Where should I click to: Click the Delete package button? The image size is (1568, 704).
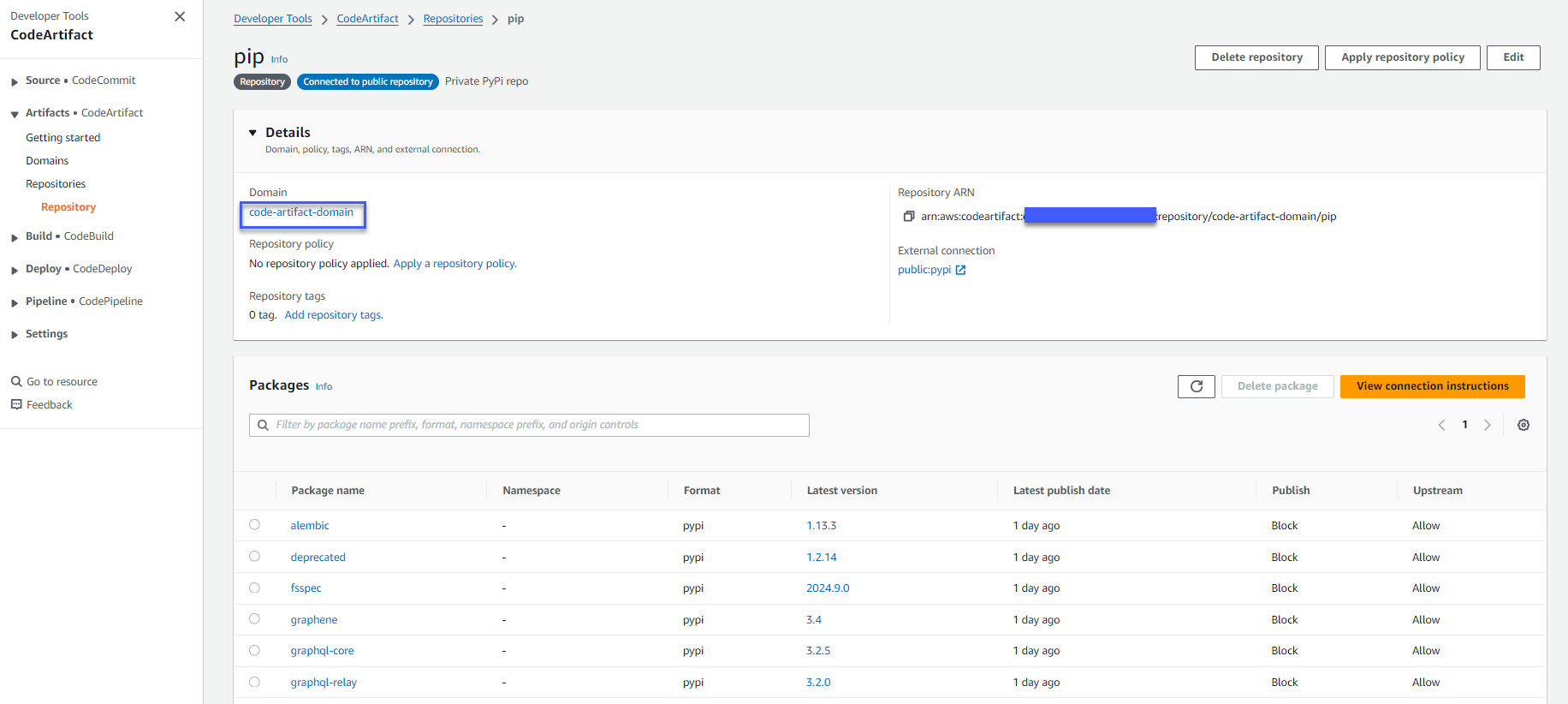pos(1278,386)
